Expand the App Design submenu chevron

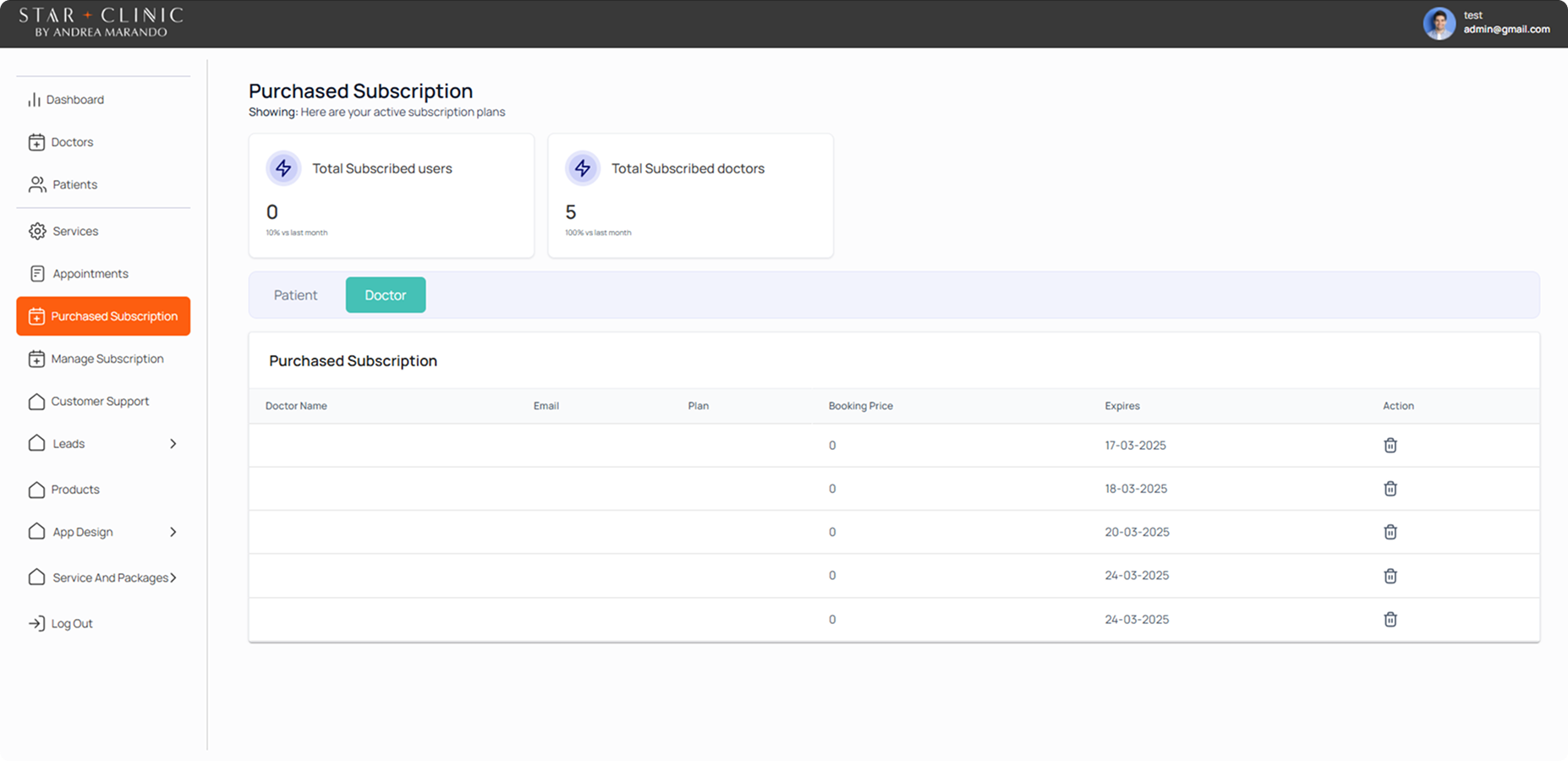[x=173, y=532]
